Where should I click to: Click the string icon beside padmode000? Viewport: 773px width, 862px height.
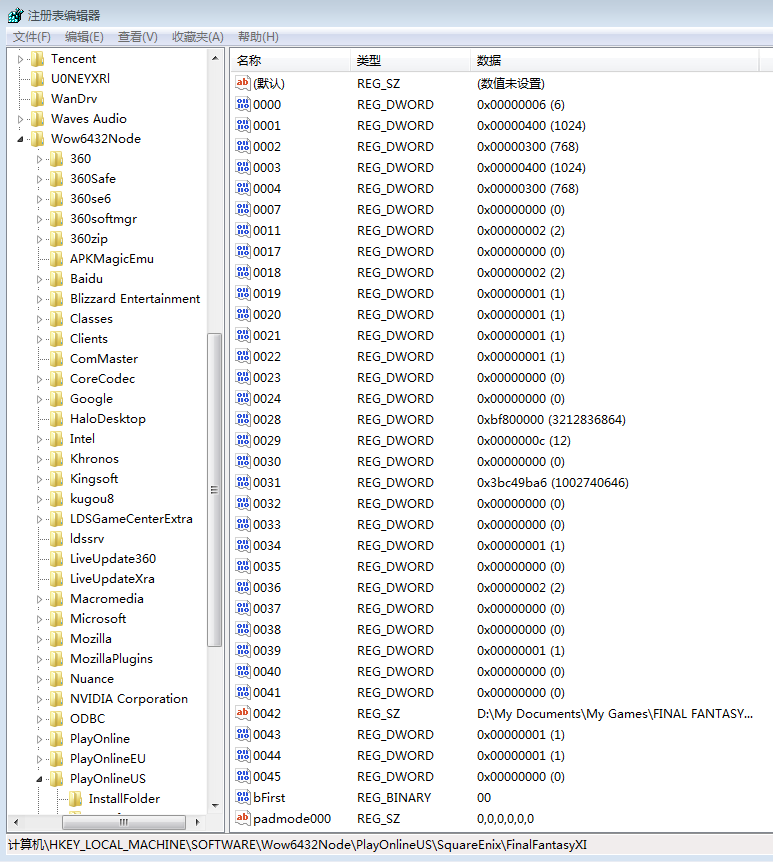point(242,818)
